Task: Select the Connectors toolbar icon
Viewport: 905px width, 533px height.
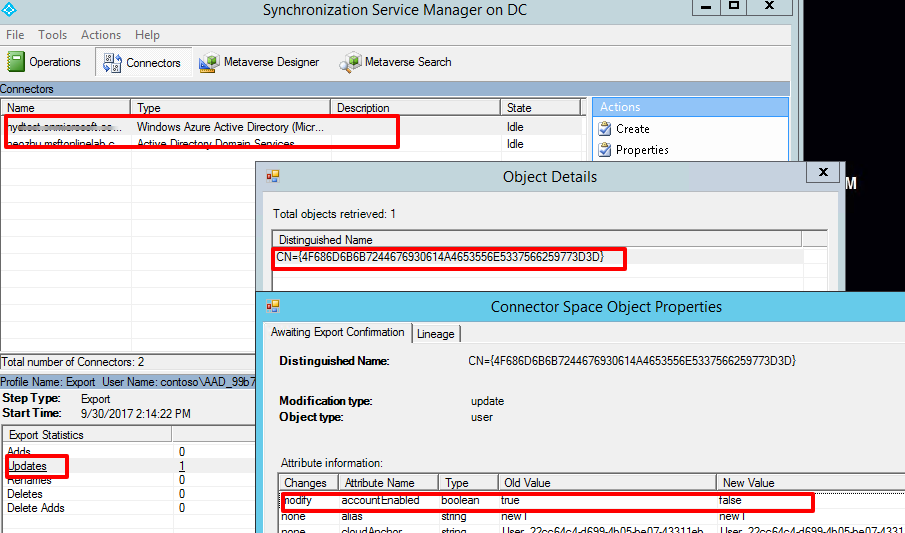Action: pyautogui.click(x=112, y=62)
